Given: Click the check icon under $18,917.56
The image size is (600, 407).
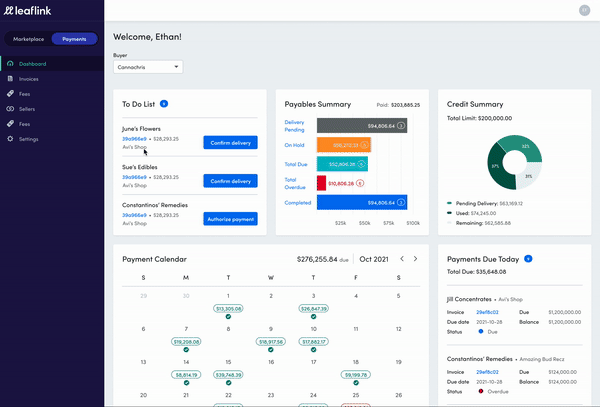Looking at the screenshot, I should 271,350.
